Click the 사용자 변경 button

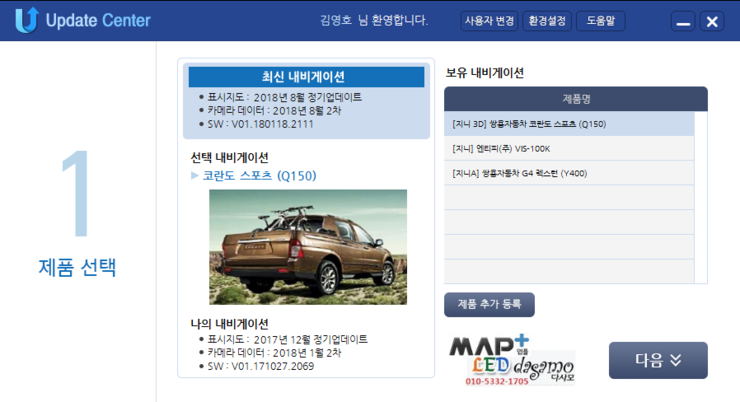click(x=489, y=21)
